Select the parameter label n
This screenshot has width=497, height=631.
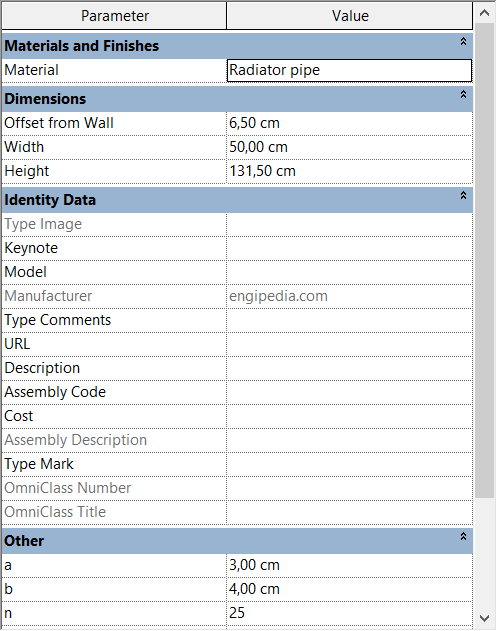coord(8,614)
